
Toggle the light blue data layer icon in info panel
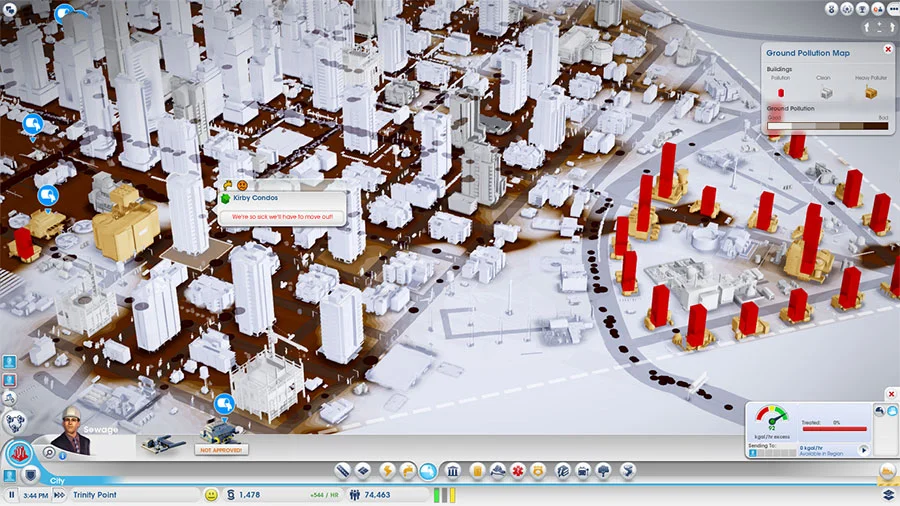tap(892, 410)
